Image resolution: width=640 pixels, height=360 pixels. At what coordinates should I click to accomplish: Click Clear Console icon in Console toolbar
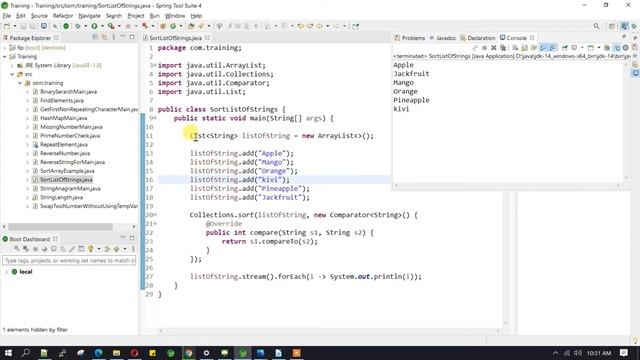515,48
